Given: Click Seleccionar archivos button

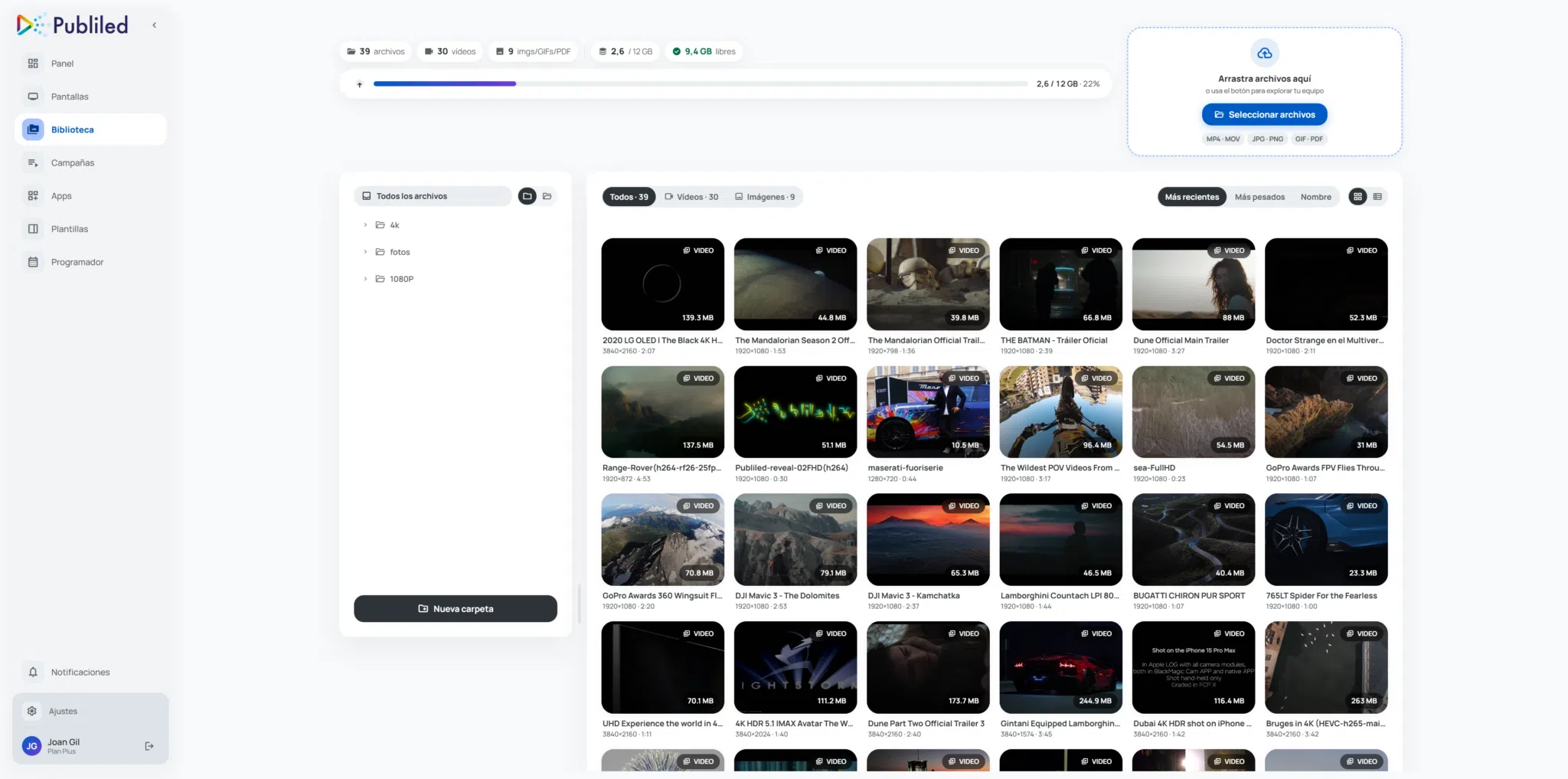Looking at the screenshot, I should [1265, 115].
